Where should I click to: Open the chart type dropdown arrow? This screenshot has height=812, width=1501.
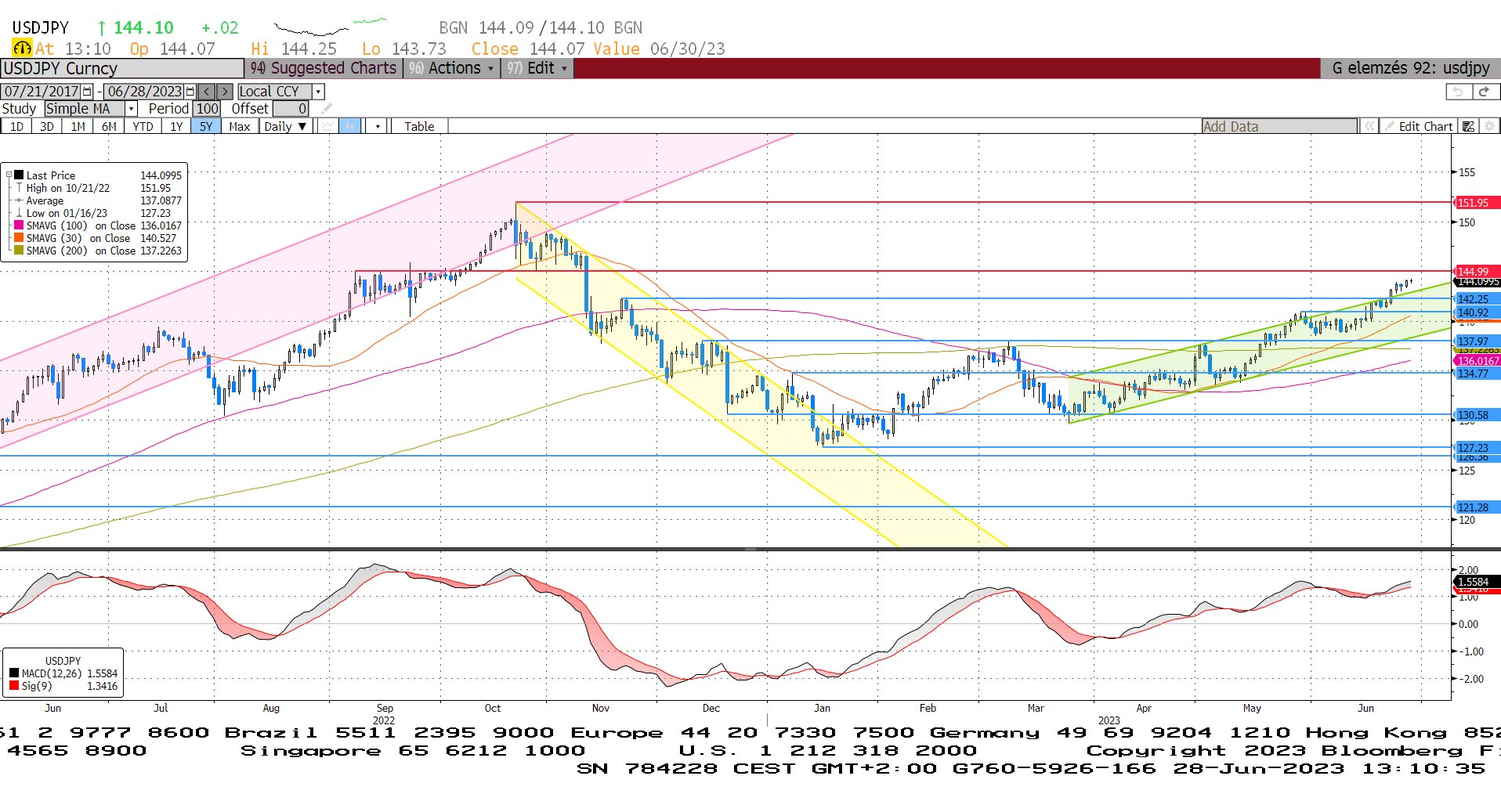378,126
